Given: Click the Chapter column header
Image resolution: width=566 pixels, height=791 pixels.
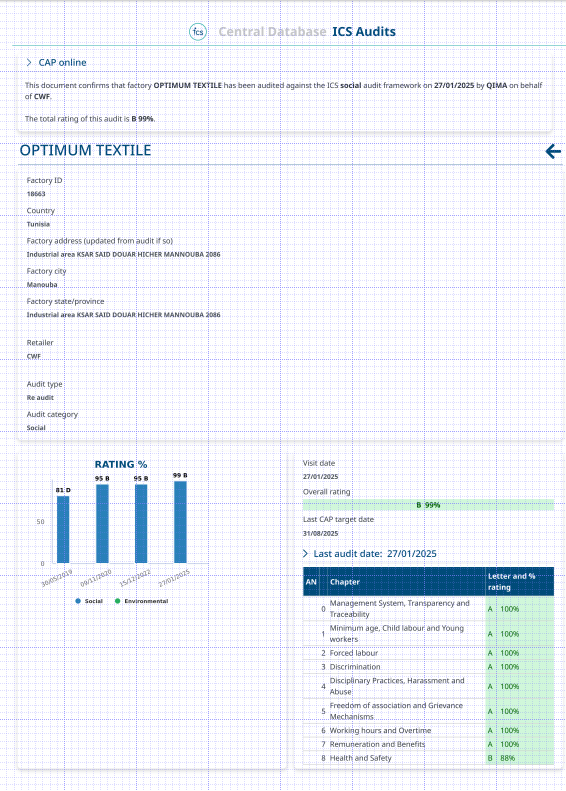Looking at the screenshot, I should [x=406, y=582].
